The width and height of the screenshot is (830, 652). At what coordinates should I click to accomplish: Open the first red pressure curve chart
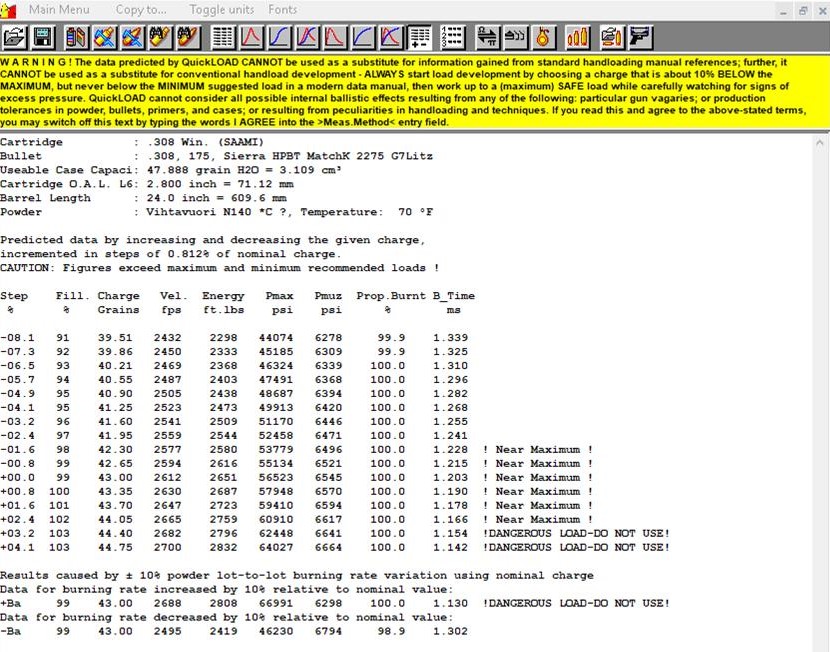click(x=251, y=38)
